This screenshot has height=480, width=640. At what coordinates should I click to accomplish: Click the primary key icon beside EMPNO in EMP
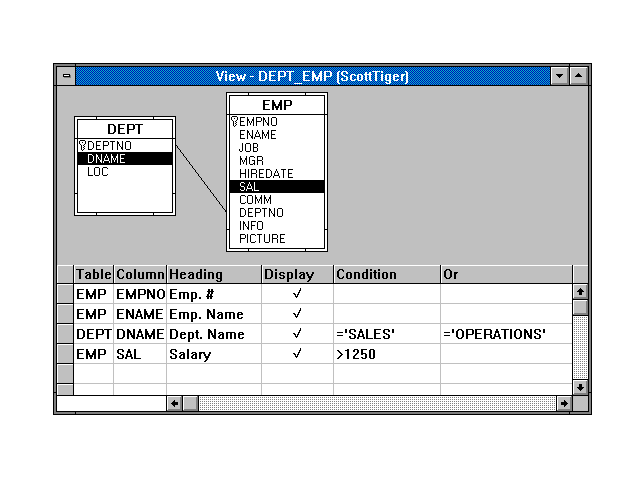(234, 122)
